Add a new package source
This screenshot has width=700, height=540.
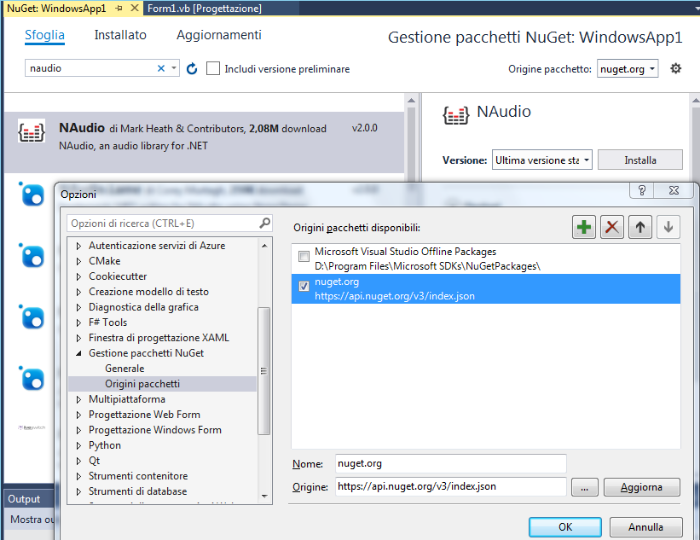(x=584, y=227)
